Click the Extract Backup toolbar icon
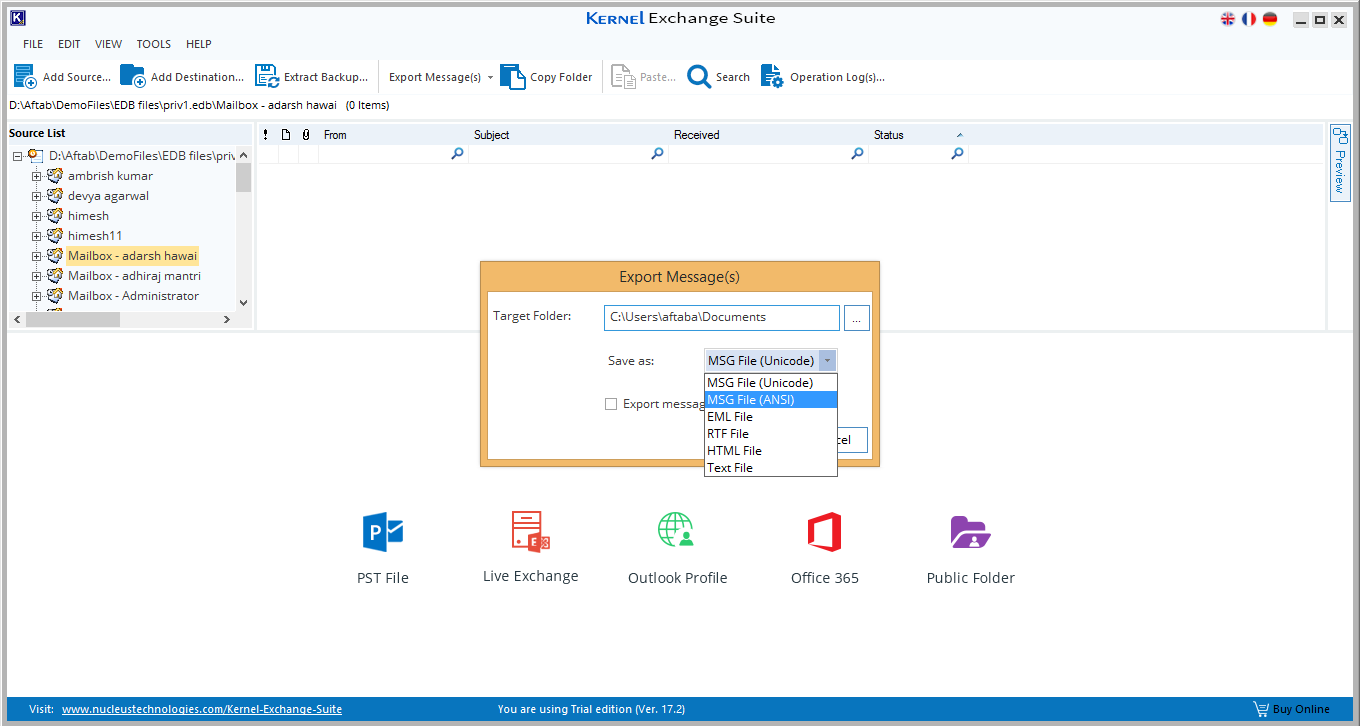The width and height of the screenshot is (1360, 726). 266,77
